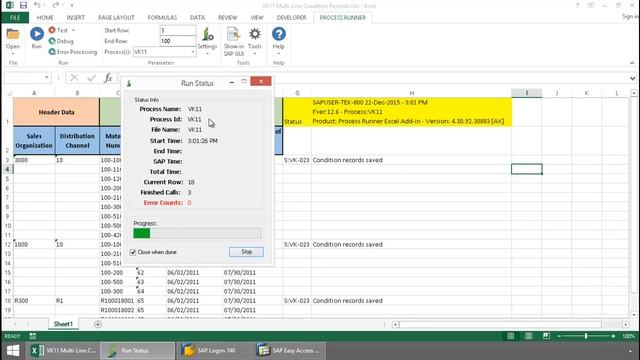Click the Run play icon in ribbon
This screenshot has width=640, height=360.
click(37, 34)
